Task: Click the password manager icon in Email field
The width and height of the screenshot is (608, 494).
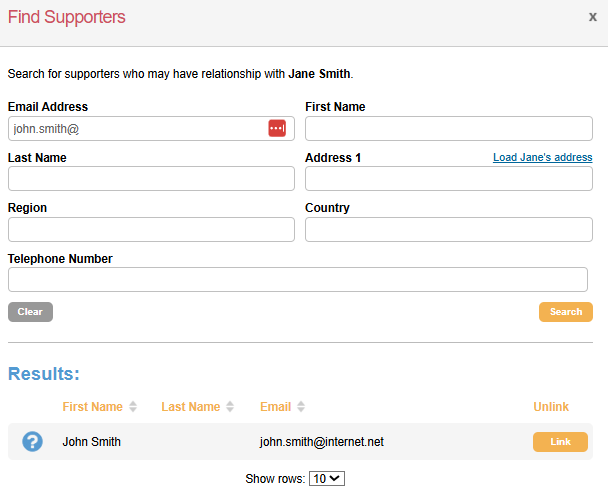Action: pyautogui.click(x=277, y=128)
